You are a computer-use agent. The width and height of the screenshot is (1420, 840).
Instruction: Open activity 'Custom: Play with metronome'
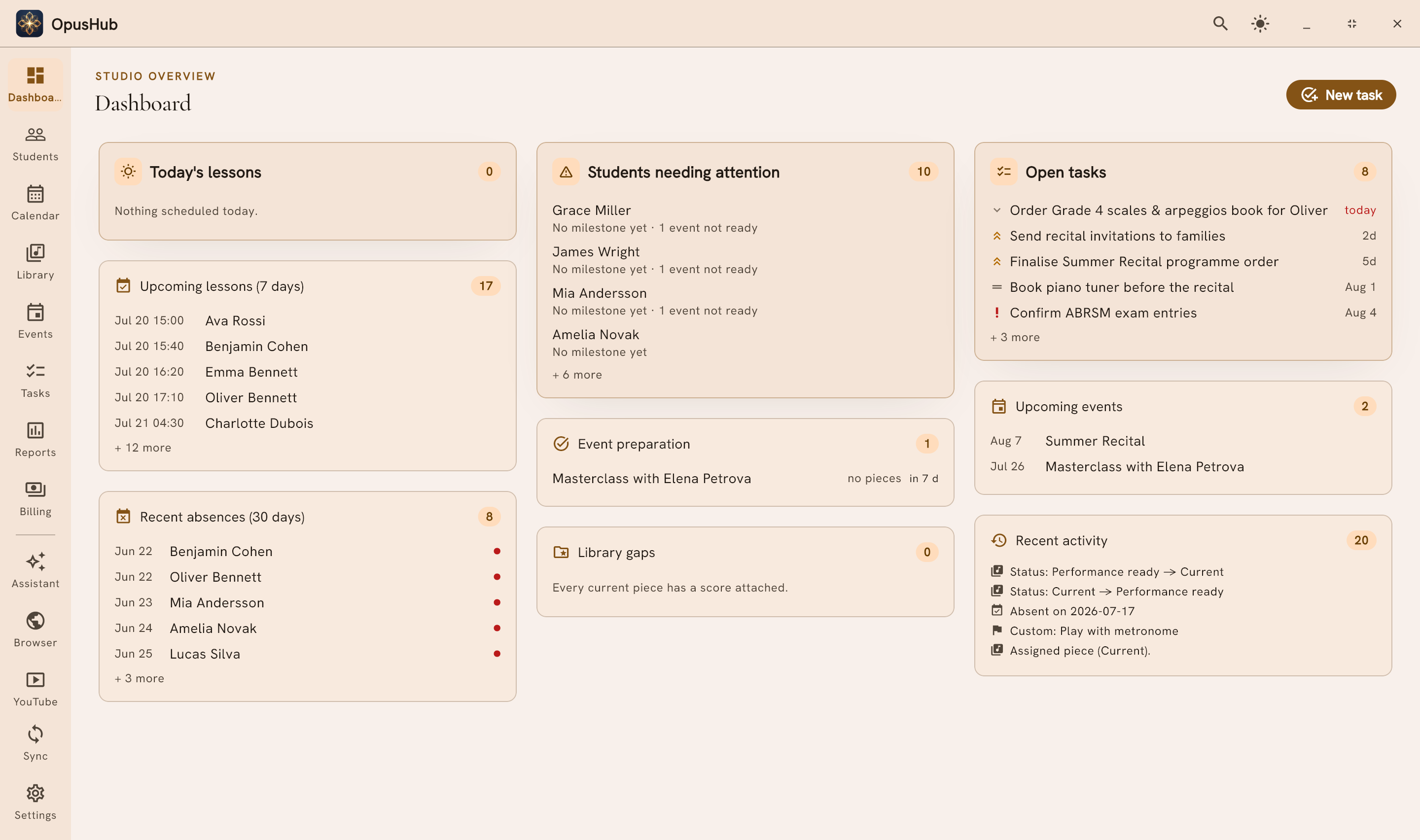click(x=1183, y=631)
